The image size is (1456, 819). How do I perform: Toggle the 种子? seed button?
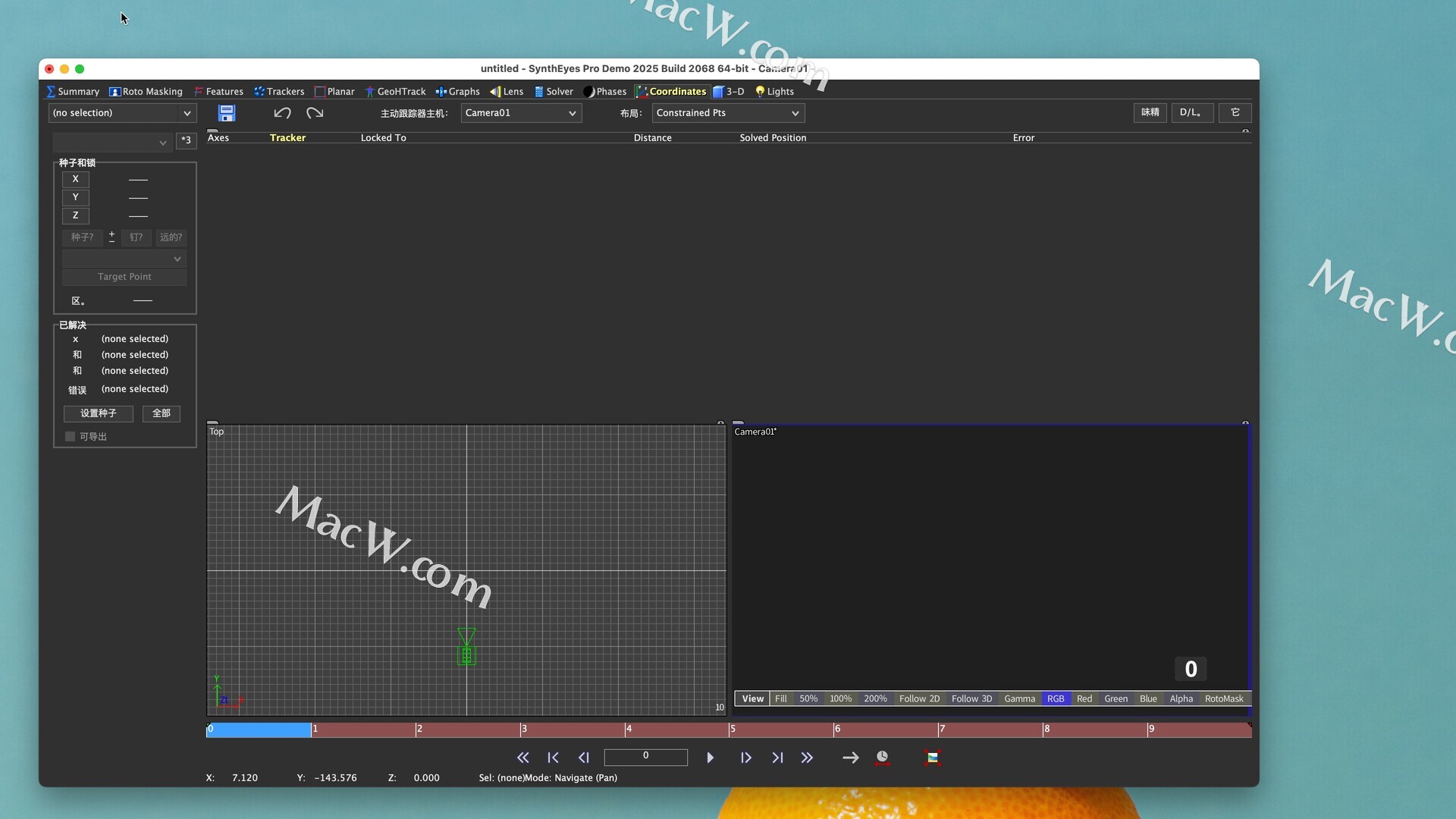(x=82, y=237)
